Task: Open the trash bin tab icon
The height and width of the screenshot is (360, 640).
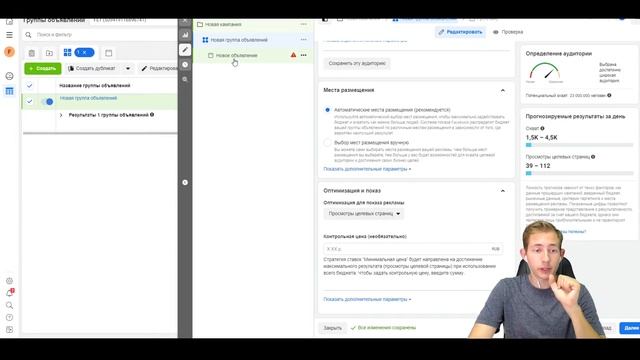Action: [31, 53]
